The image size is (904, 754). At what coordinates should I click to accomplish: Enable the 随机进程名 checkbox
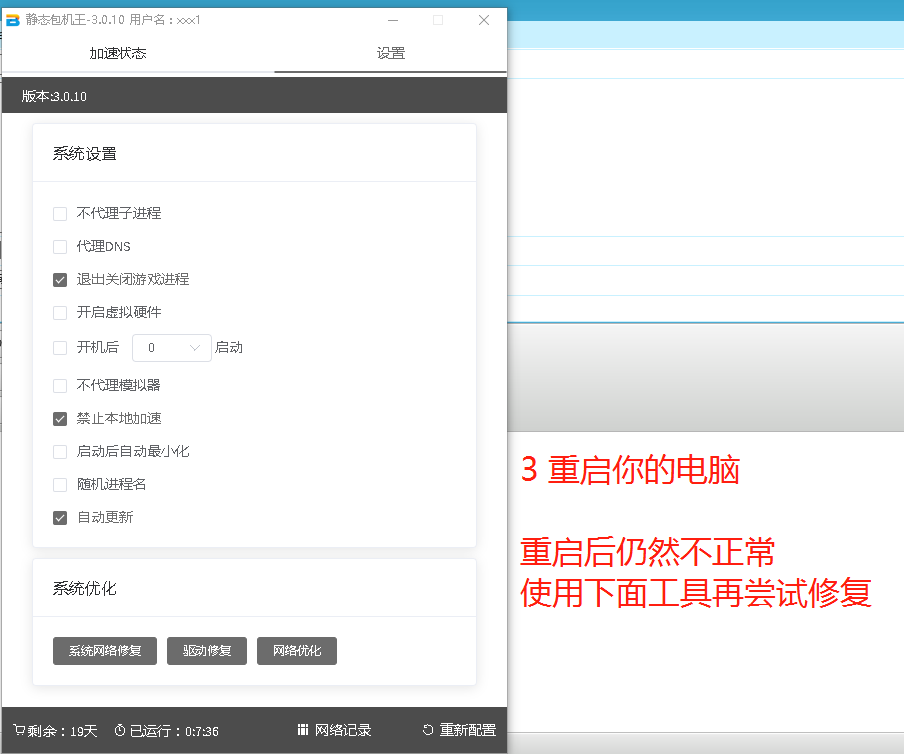click(60, 485)
